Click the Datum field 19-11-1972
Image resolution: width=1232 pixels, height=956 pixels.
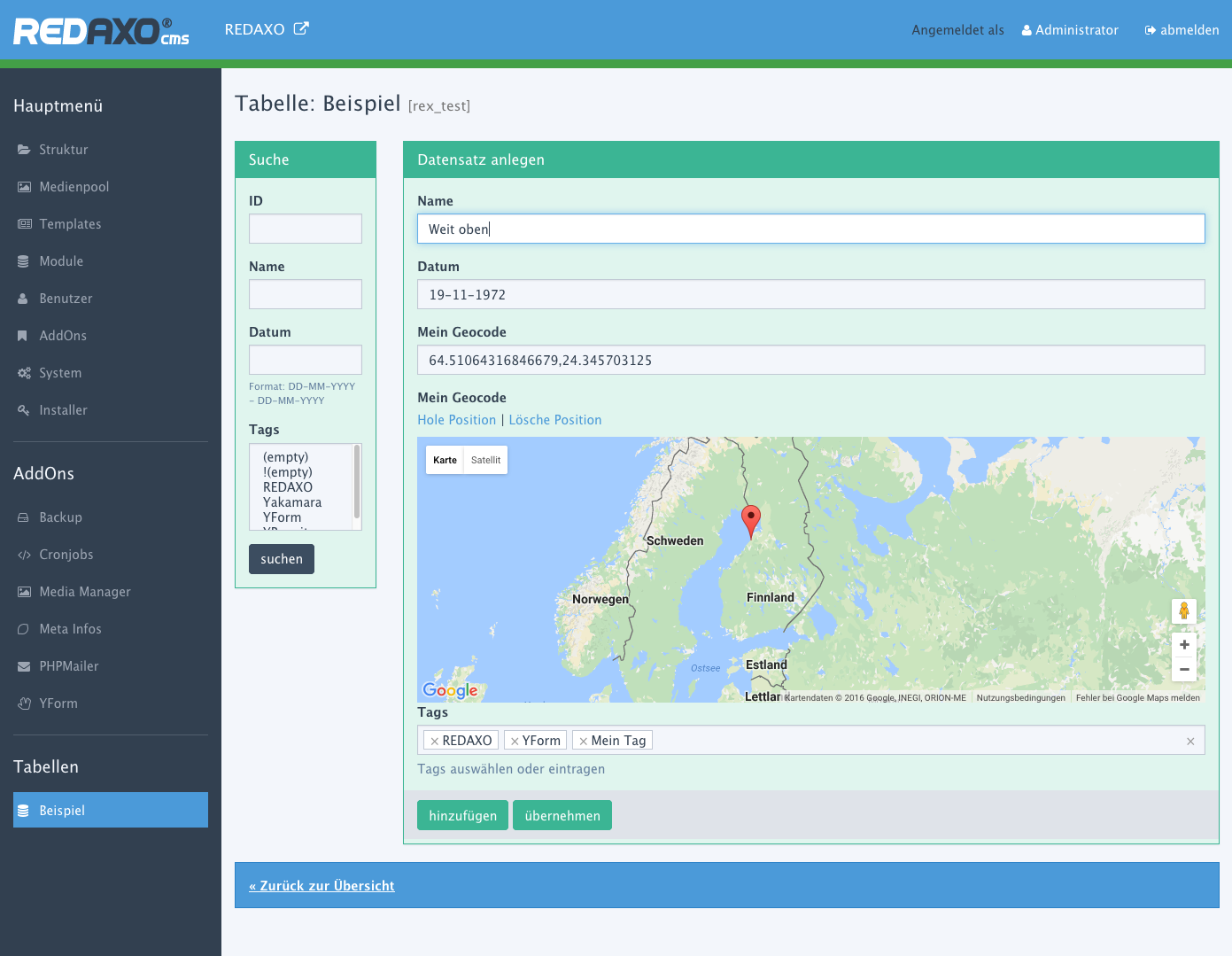pyautogui.click(x=811, y=294)
